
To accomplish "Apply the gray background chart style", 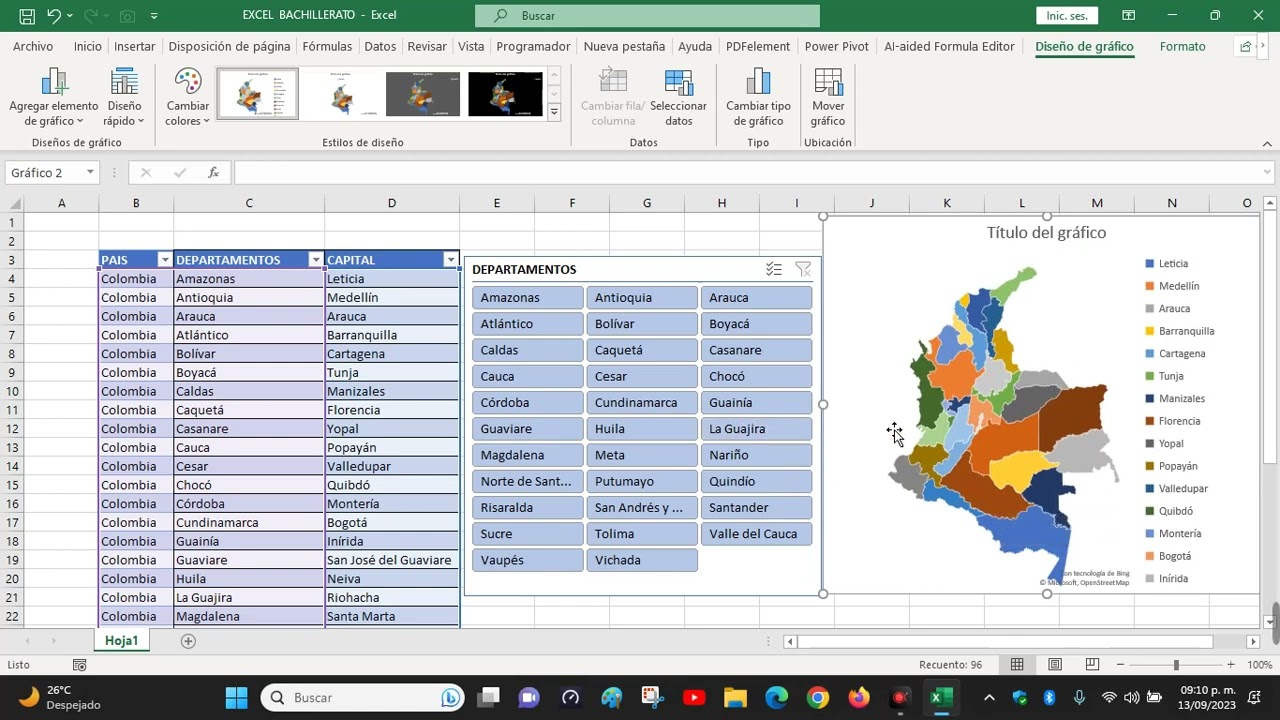I will (x=423, y=94).
